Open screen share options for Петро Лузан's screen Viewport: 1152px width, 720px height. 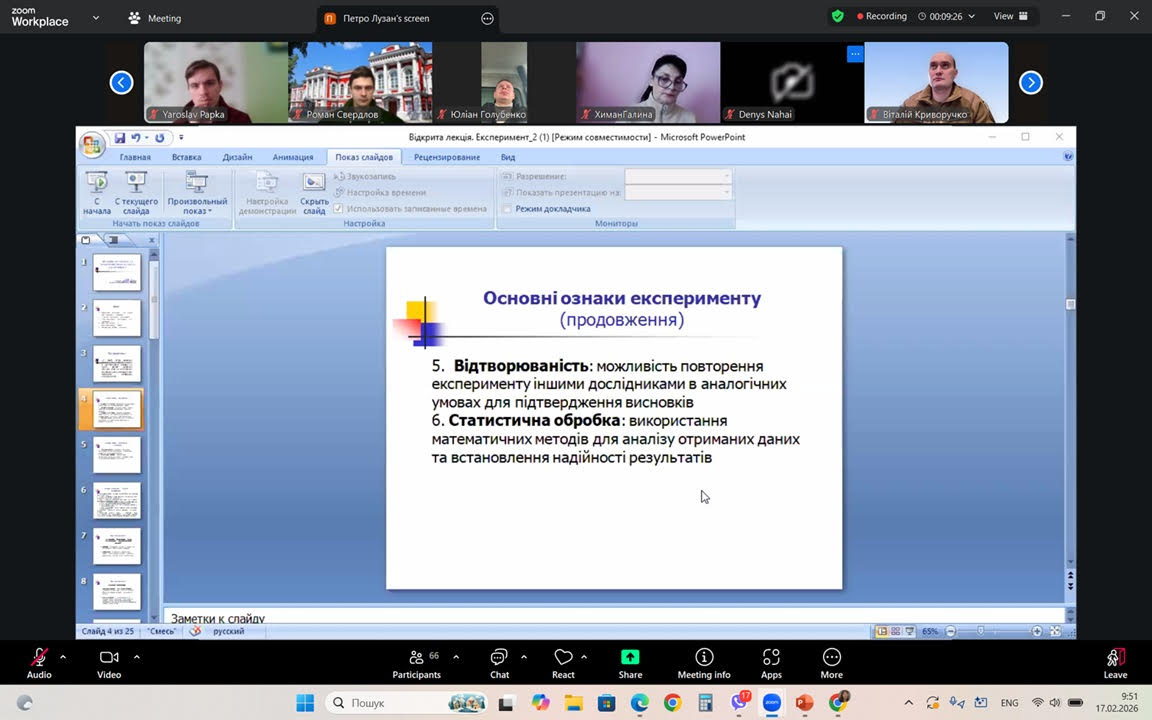coord(487,18)
